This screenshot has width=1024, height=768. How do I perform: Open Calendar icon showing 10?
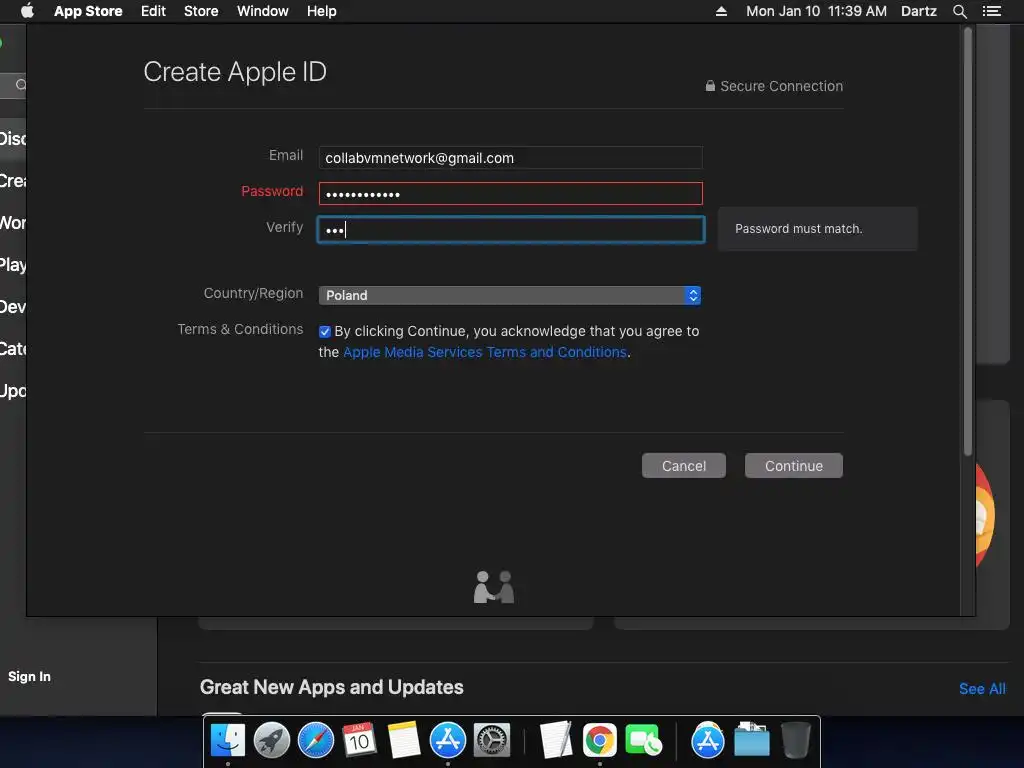point(359,741)
